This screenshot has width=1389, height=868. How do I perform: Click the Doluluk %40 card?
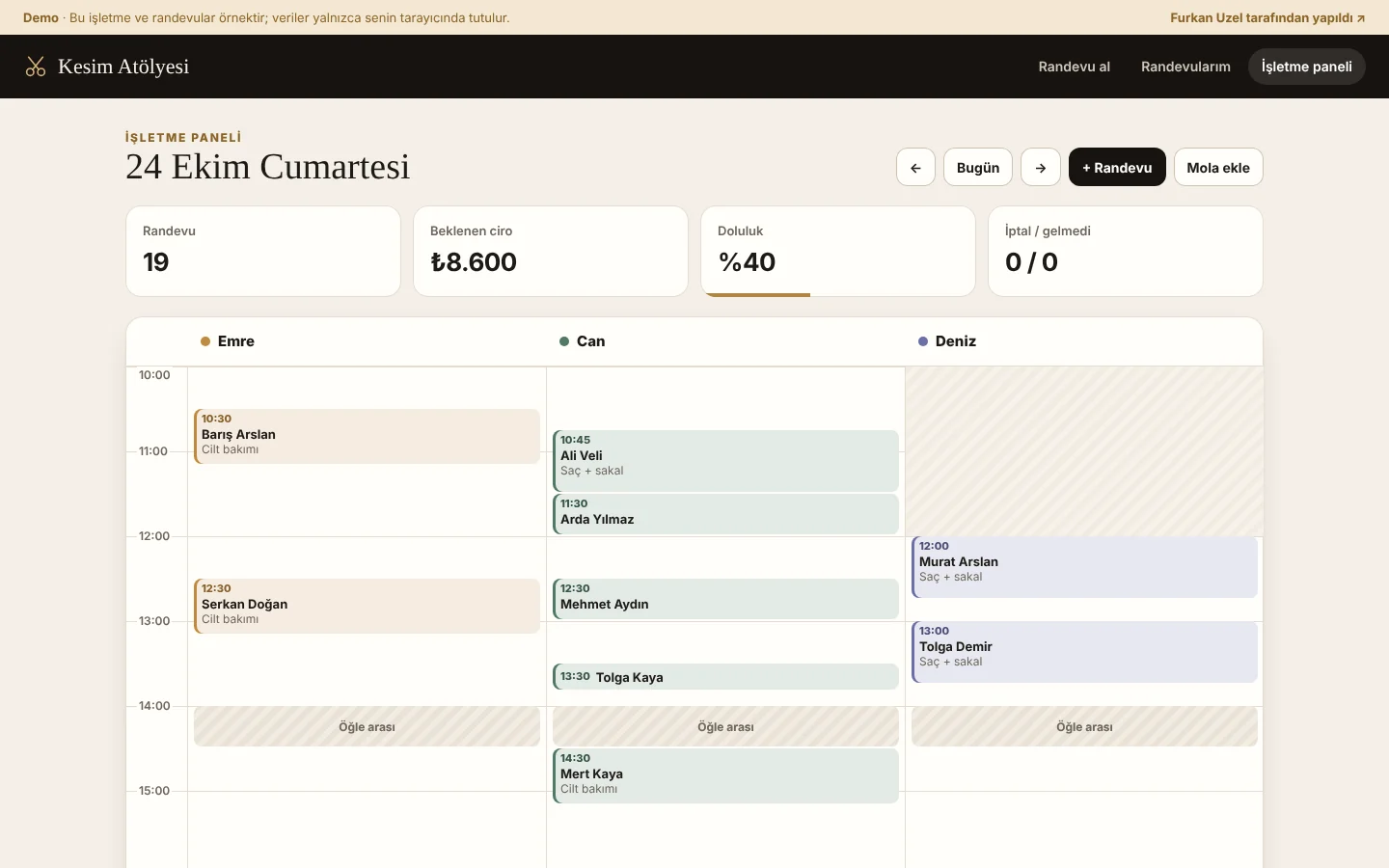click(838, 251)
